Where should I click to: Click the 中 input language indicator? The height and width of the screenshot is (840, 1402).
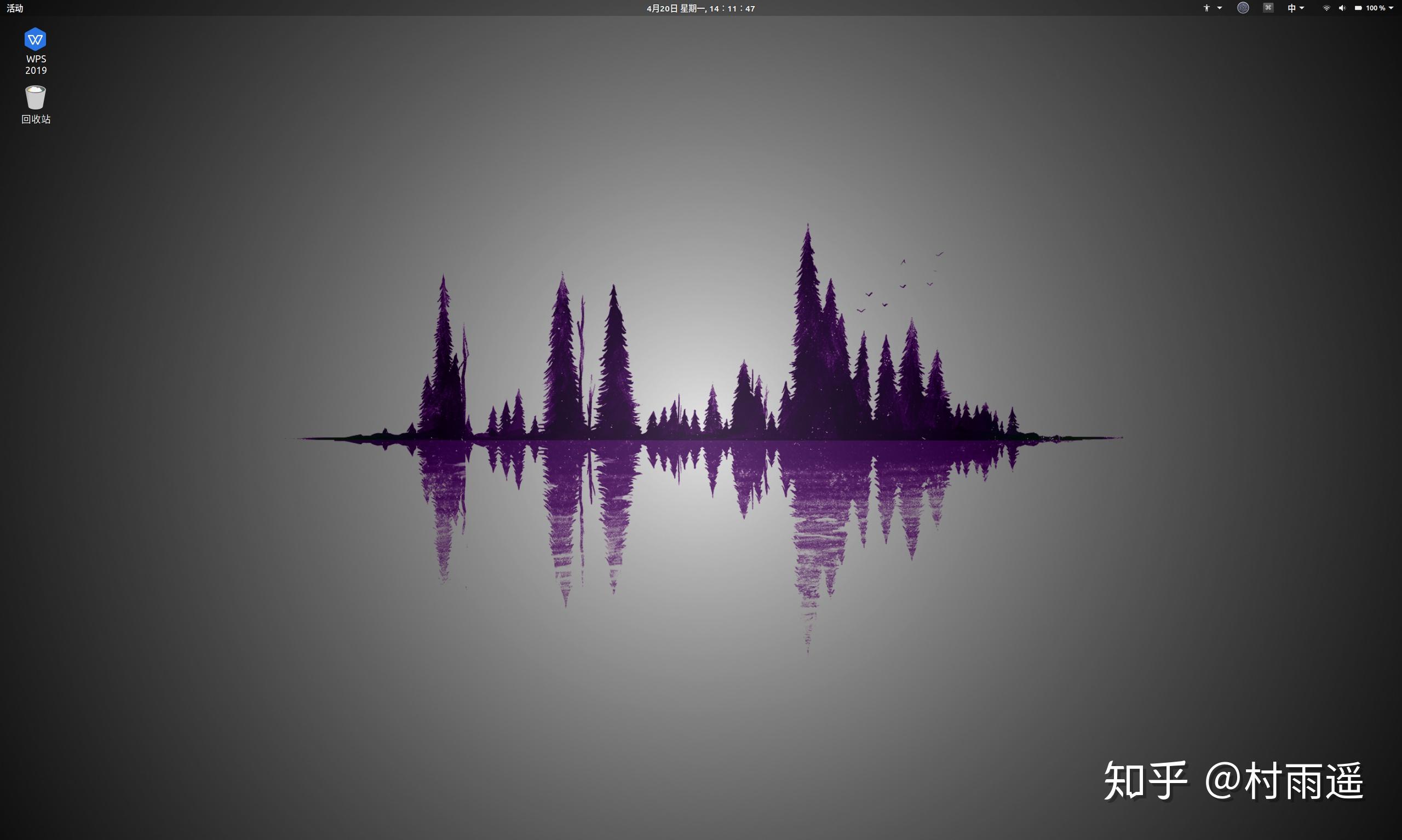coord(1291,8)
